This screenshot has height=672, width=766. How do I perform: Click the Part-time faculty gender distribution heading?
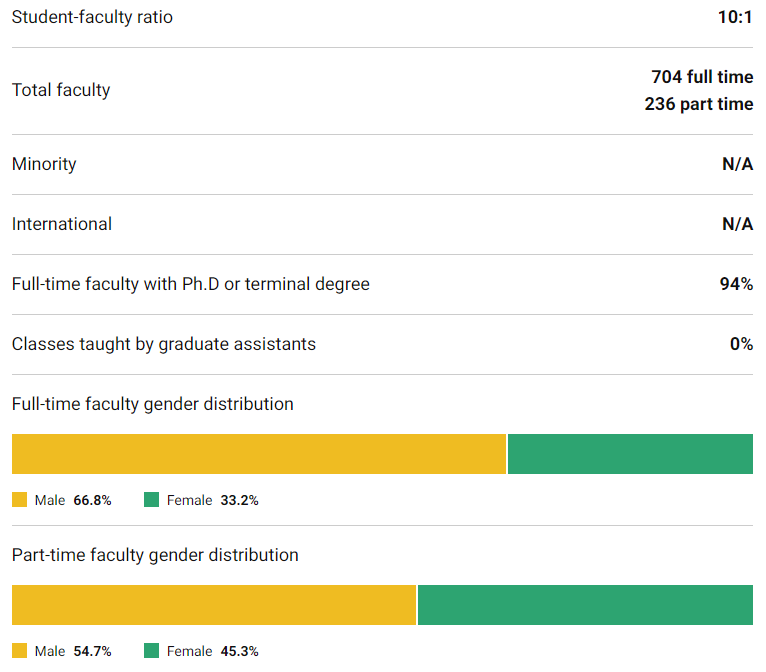pyautogui.click(x=155, y=555)
